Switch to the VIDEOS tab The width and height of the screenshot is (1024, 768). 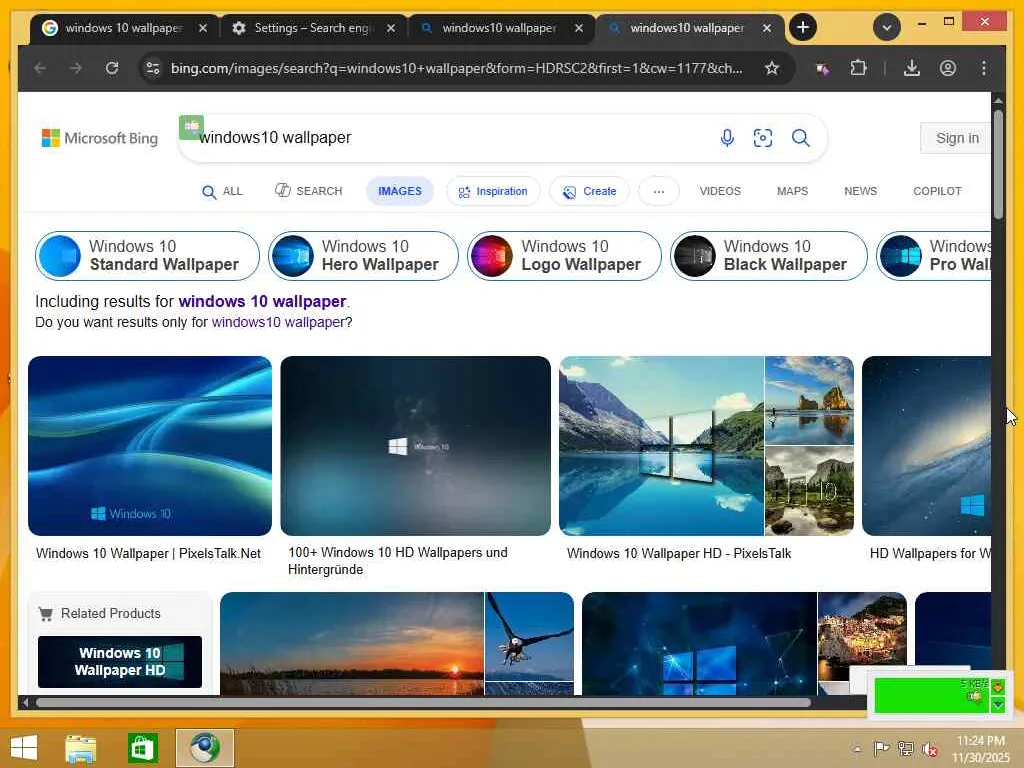pyautogui.click(x=720, y=191)
